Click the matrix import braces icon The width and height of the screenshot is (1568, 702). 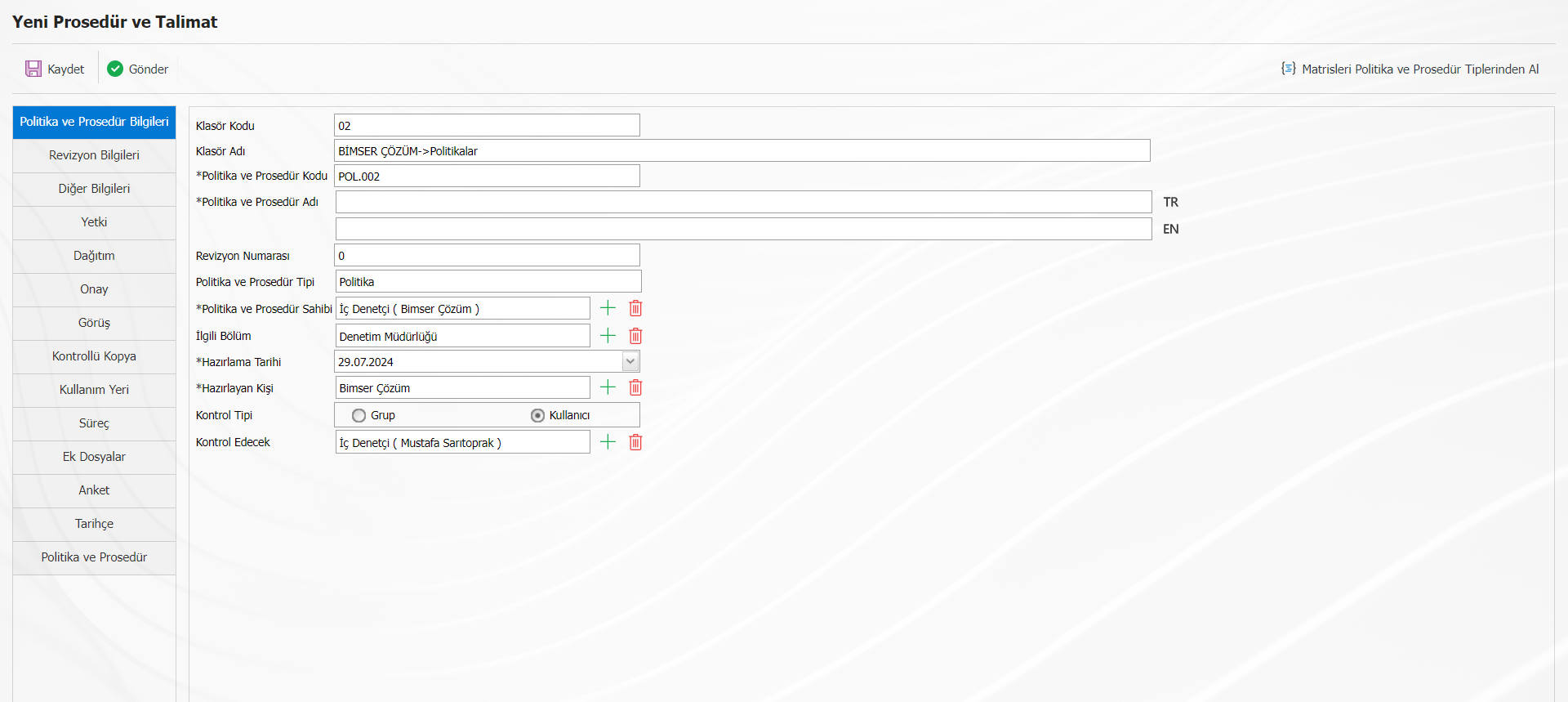coord(1288,69)
